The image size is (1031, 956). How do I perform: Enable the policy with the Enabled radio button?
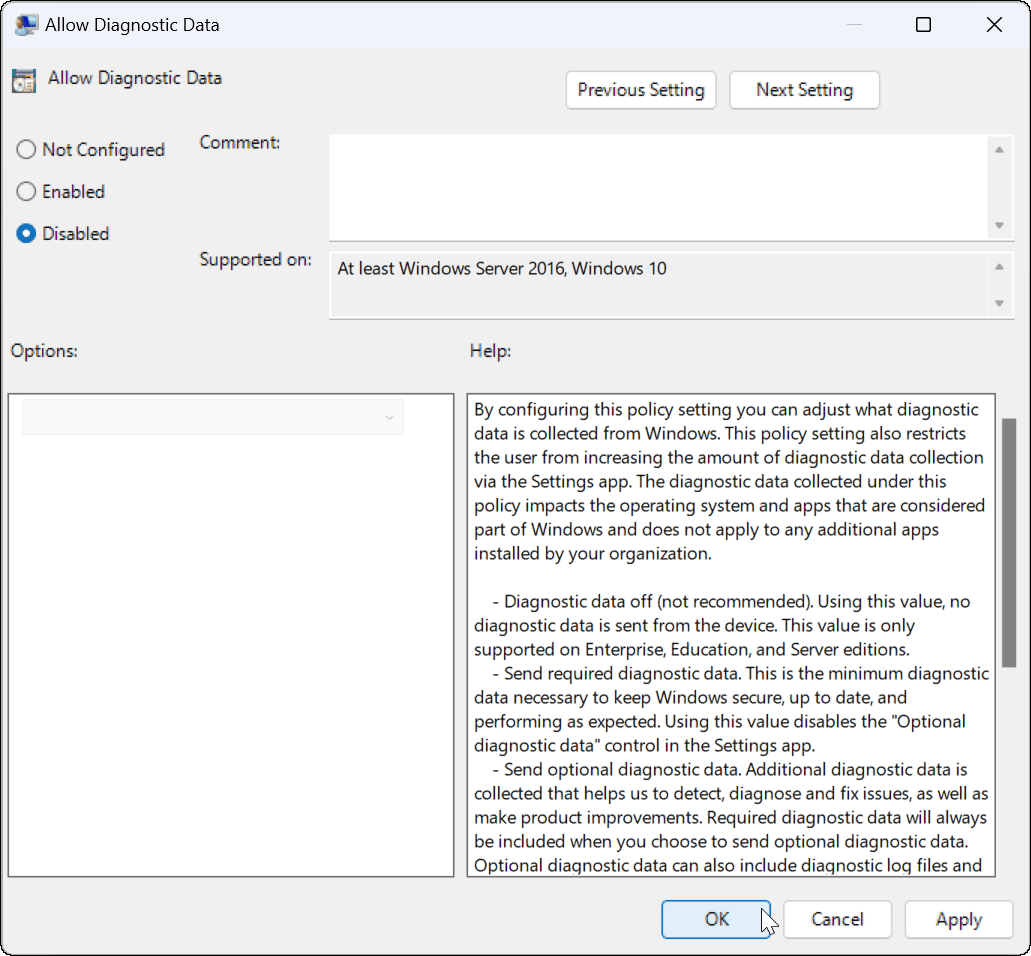point(25,191)
